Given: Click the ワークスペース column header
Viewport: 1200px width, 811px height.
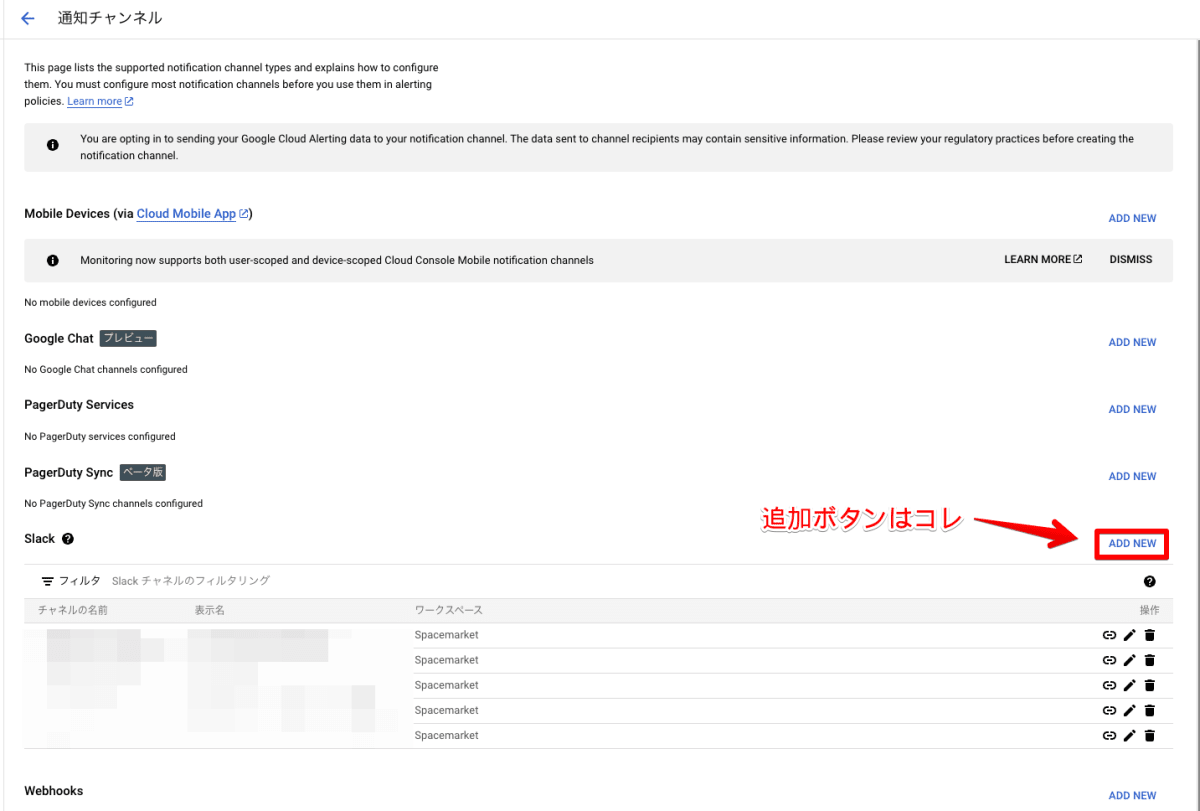Looking at the screenshot, I should click(449, 610).
